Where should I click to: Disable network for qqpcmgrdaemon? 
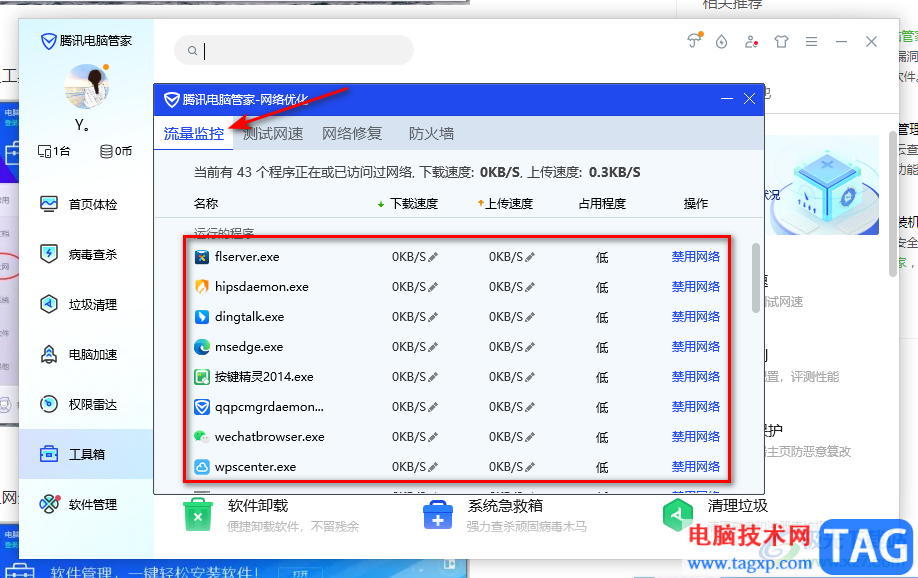[x=696, y=406]
